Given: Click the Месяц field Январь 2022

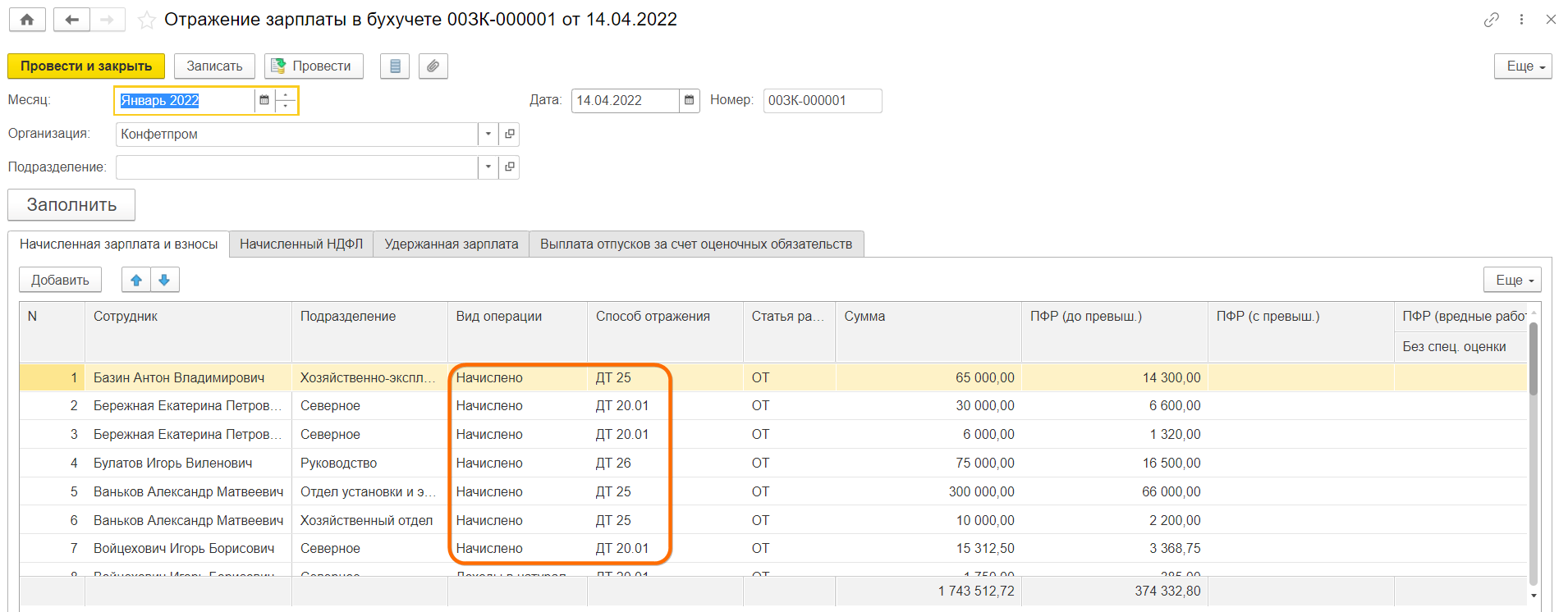Looking at the screenshot, I should point(185,100).
